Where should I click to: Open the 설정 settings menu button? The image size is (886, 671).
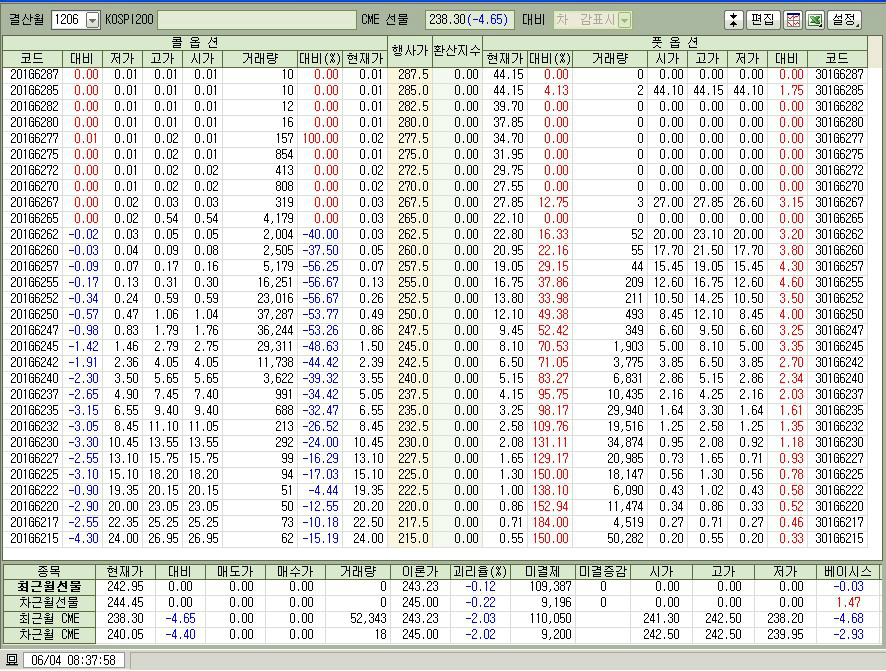tap(844, 20)
